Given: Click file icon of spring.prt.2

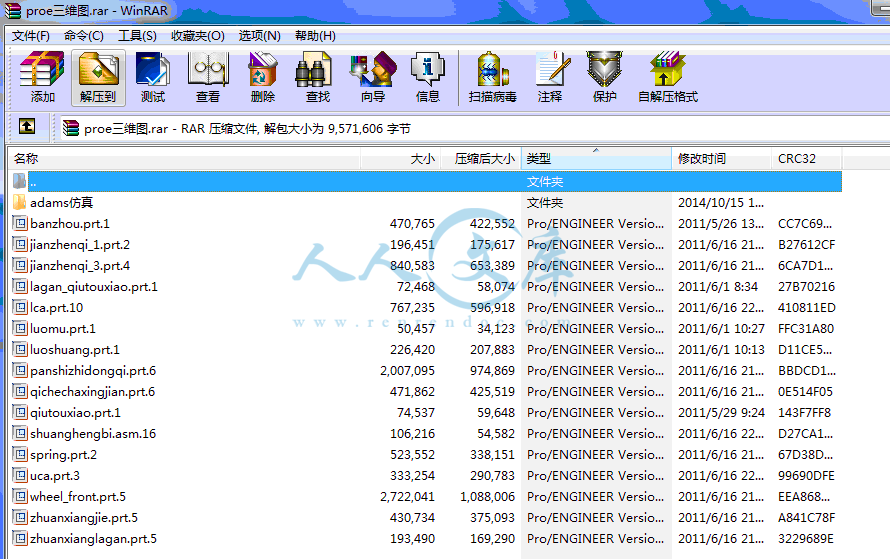Looking at the screenshot, I should (x=20, y=454).
